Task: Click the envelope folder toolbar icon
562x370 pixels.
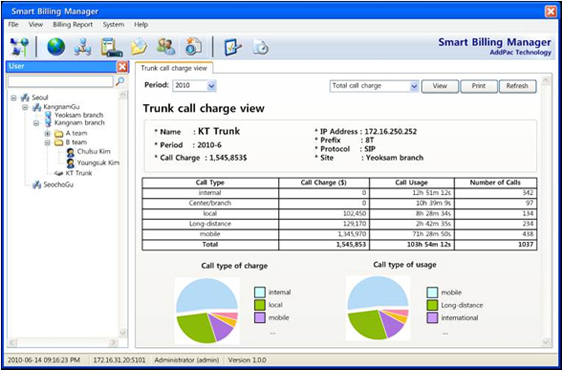Action: [x=139, y=47]
